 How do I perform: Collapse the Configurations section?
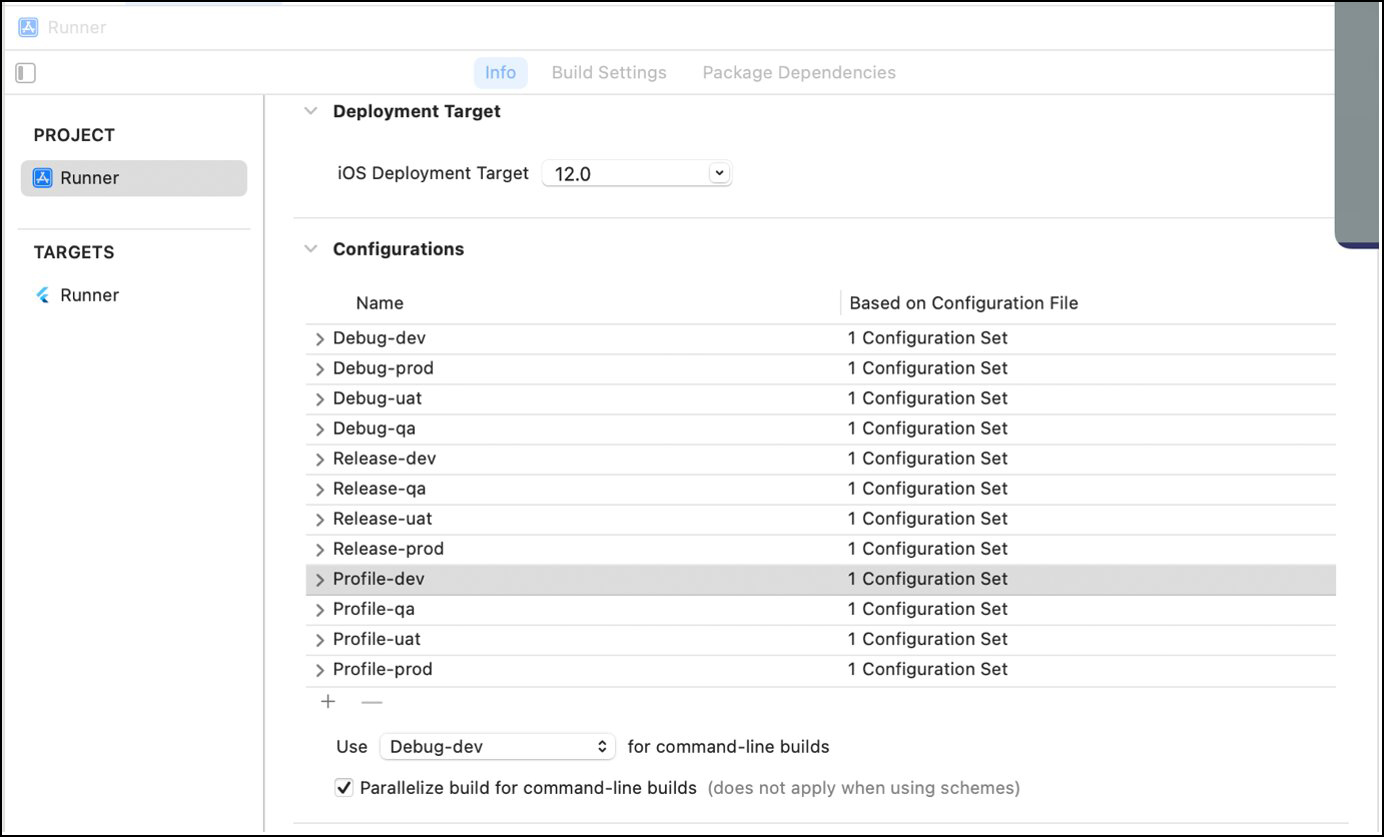pos(311,249)
